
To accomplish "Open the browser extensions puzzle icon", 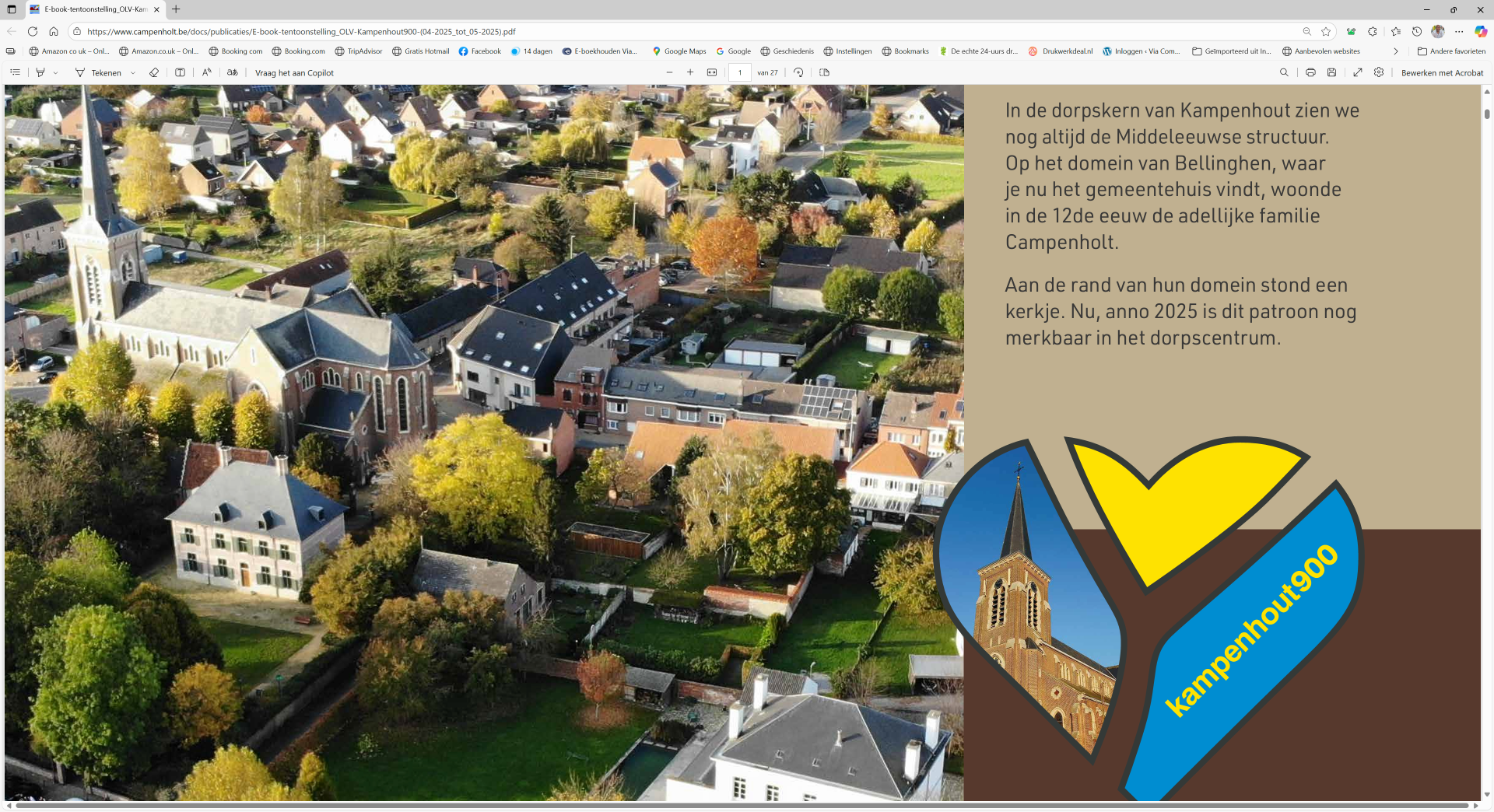I will tap(1373, 31).
